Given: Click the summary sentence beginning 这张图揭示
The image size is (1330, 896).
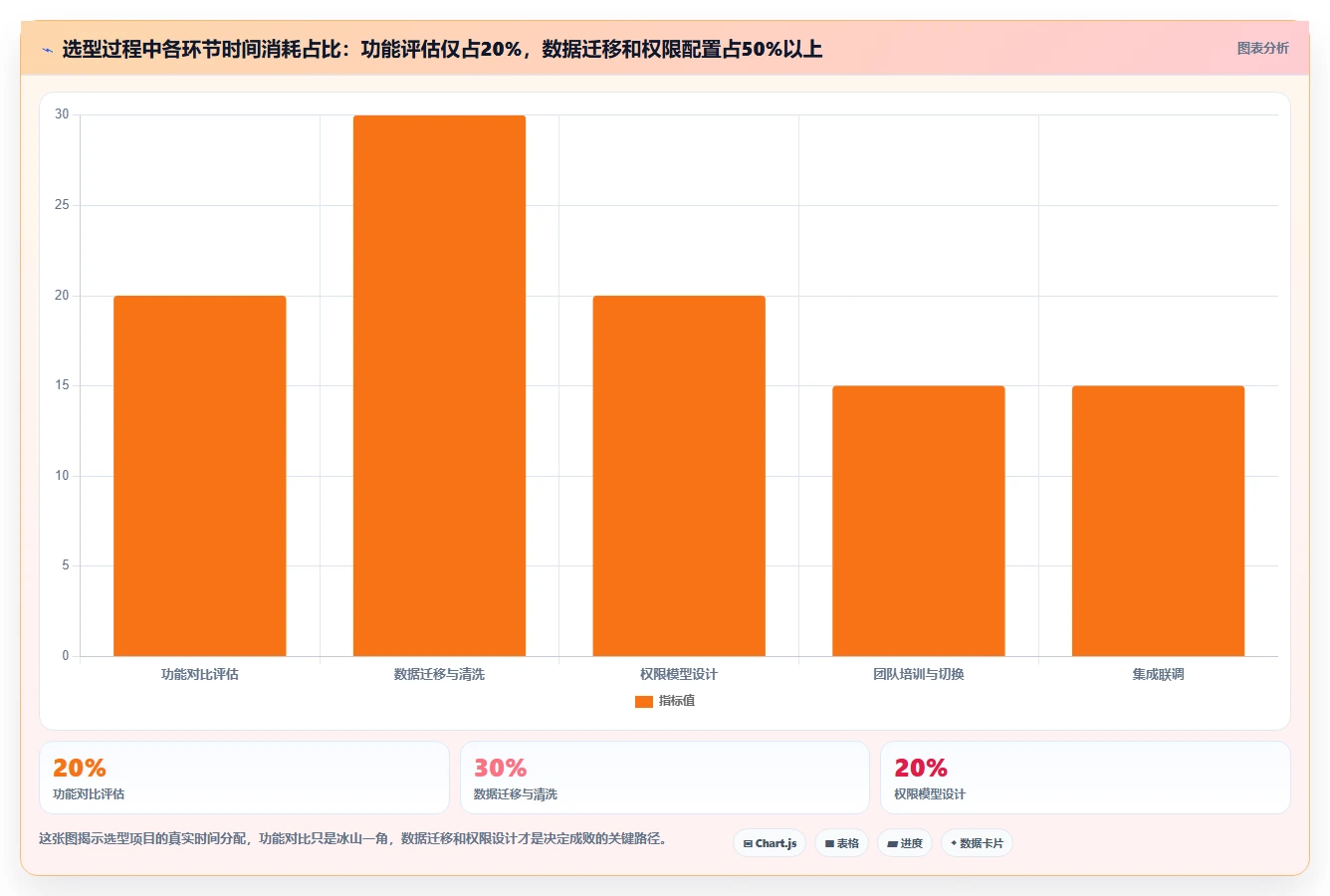Looking at the screenshot, I should 352,838.
